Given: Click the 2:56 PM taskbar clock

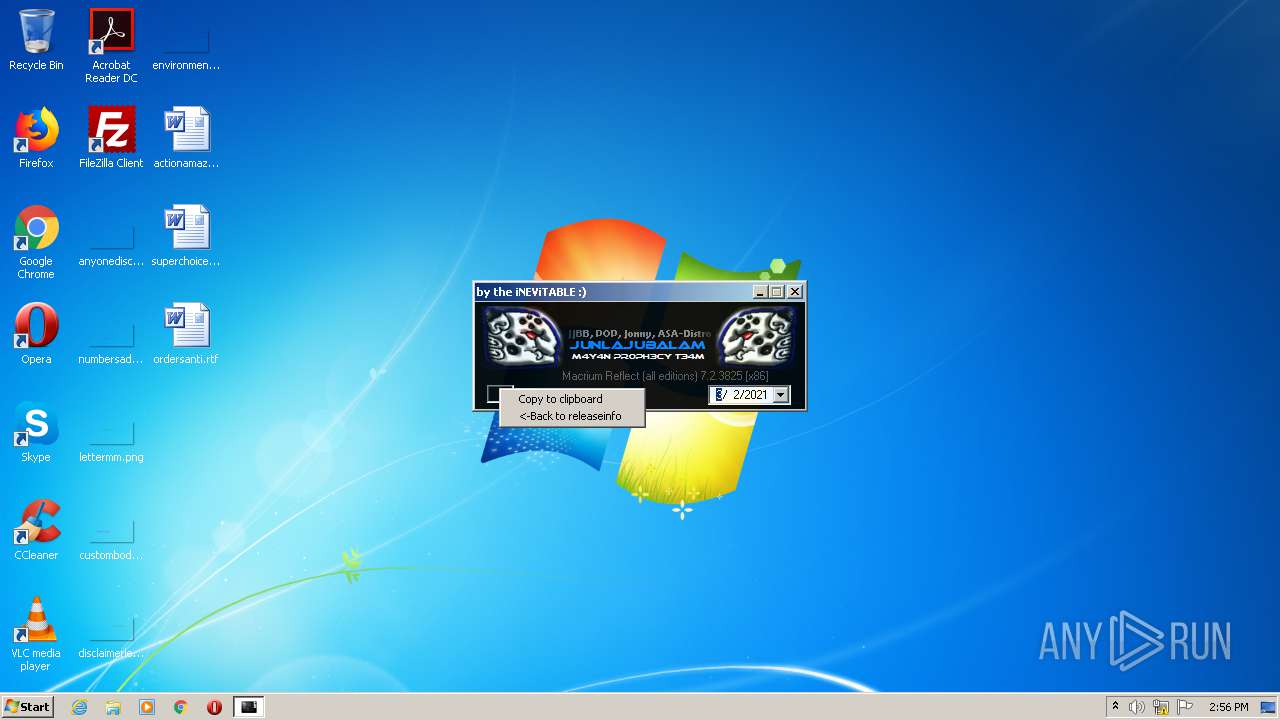Looking at the screenshot, I should (x=1228, y=707).
